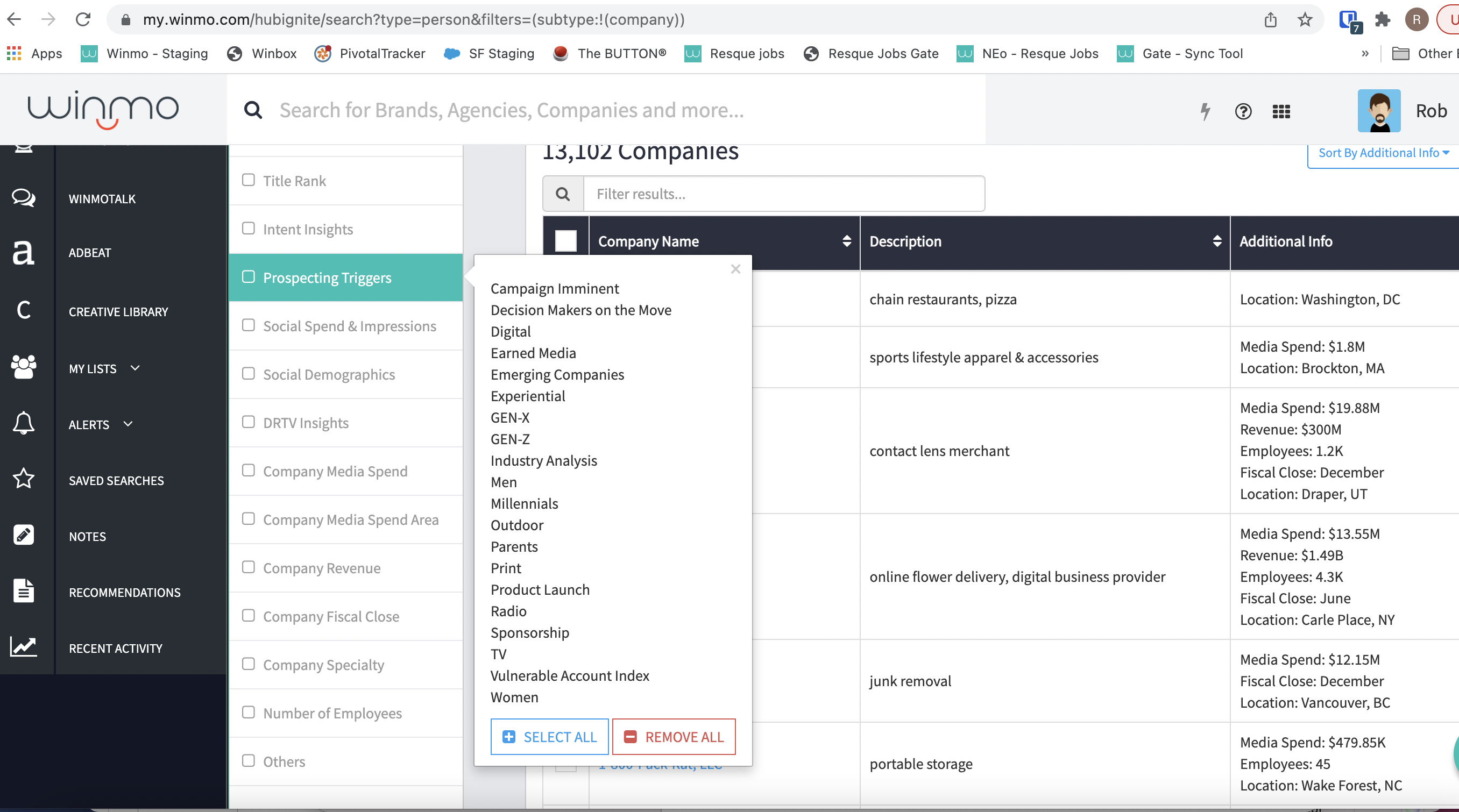Open Adbeat via its sidebar icon
The height and width of the screenshot is (812, 1459).
pos(24,253)
